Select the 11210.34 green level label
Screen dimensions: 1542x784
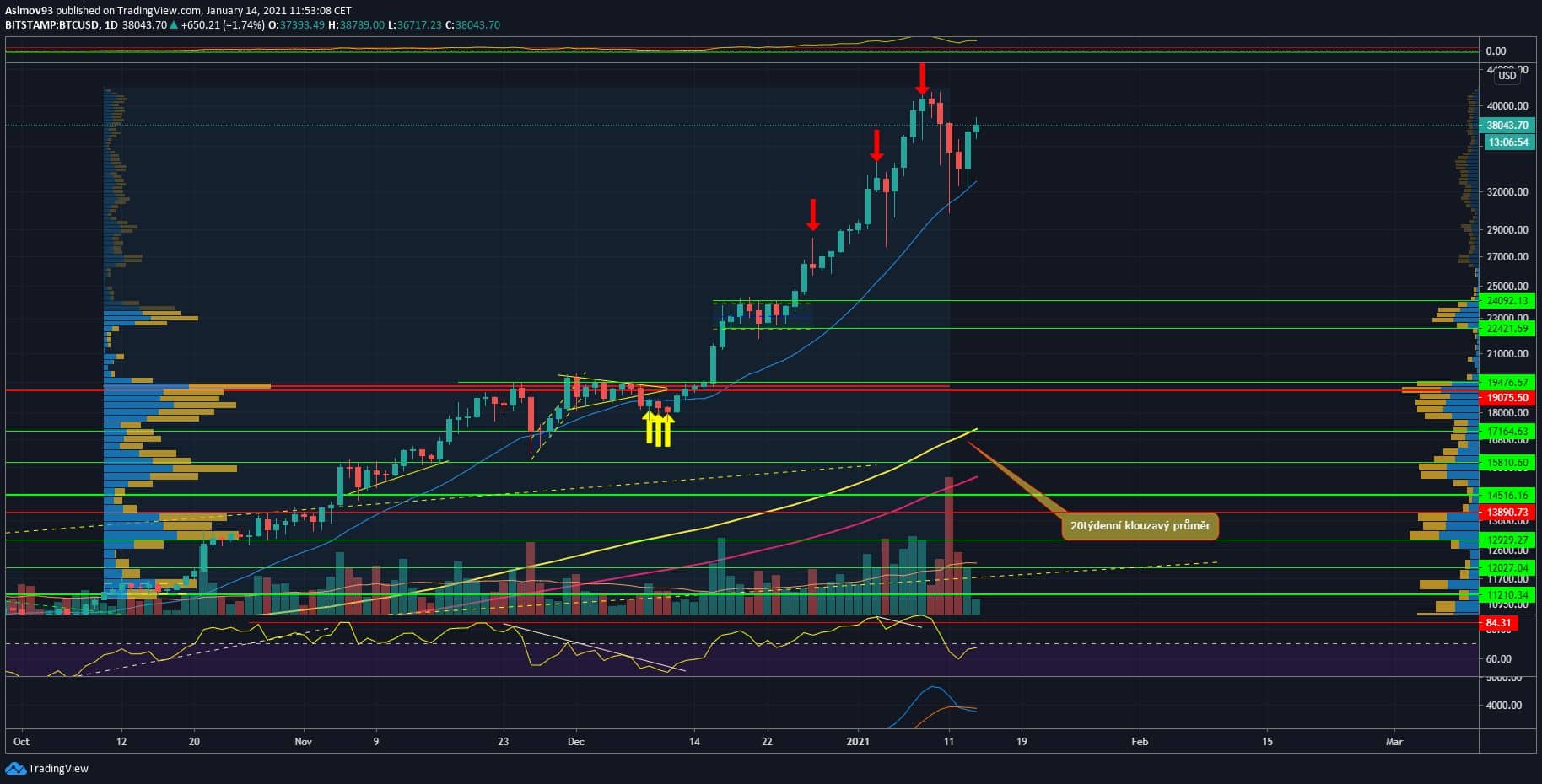(1507, 595)
